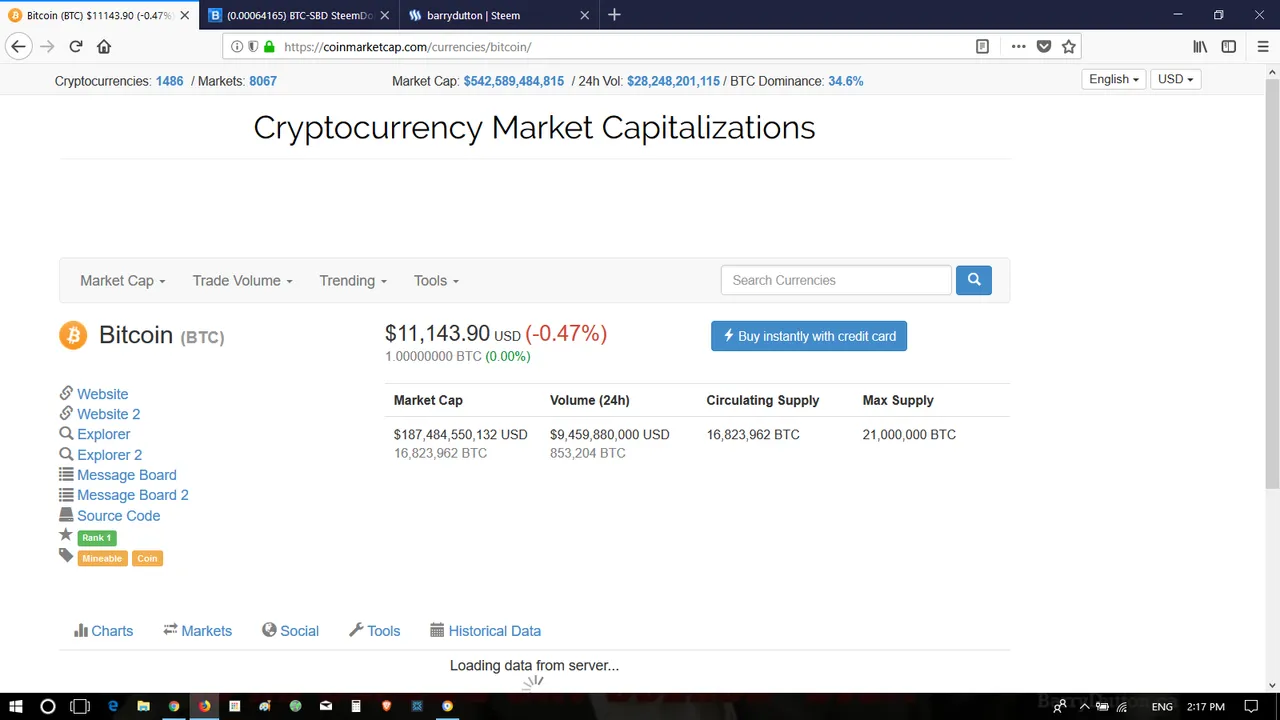Show site information for the connection

[237, 46]
